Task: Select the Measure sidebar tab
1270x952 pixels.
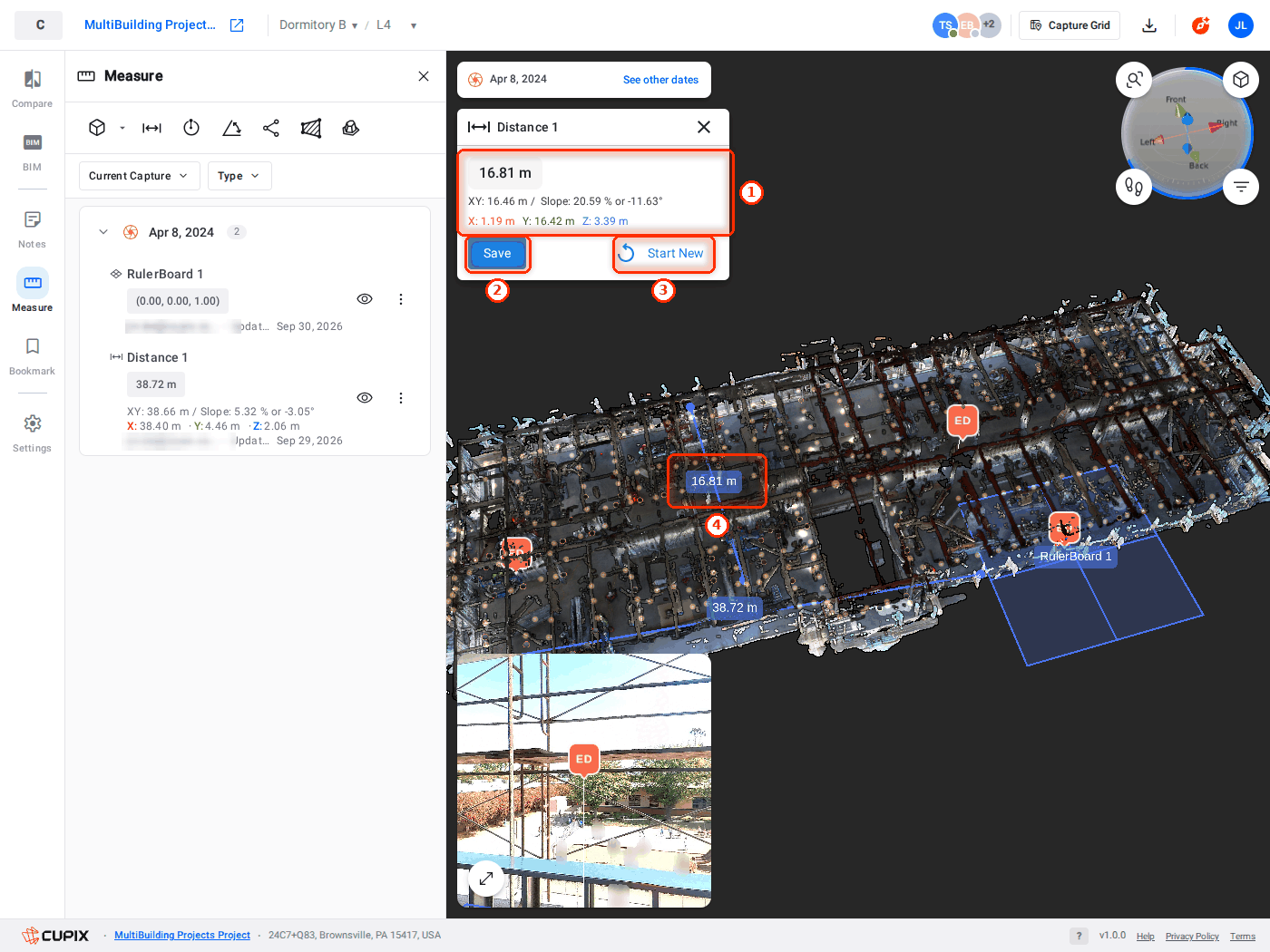Action: (32, 292)
